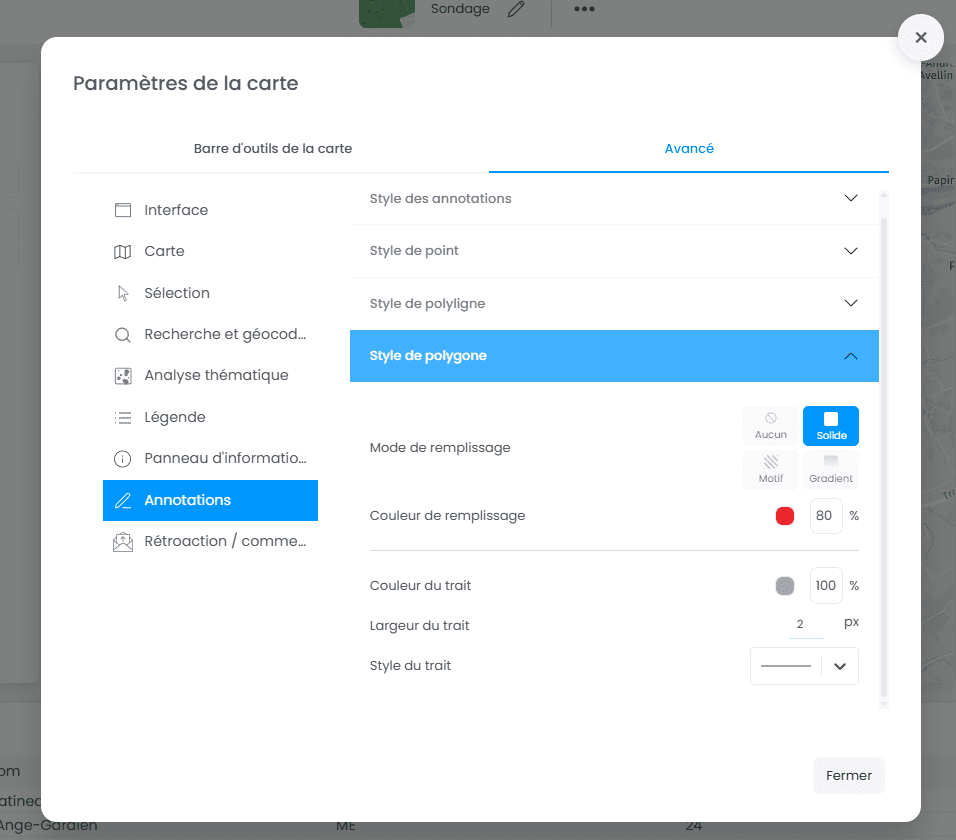Open Rétroaction / comme... settings

[x=210, y=542]
